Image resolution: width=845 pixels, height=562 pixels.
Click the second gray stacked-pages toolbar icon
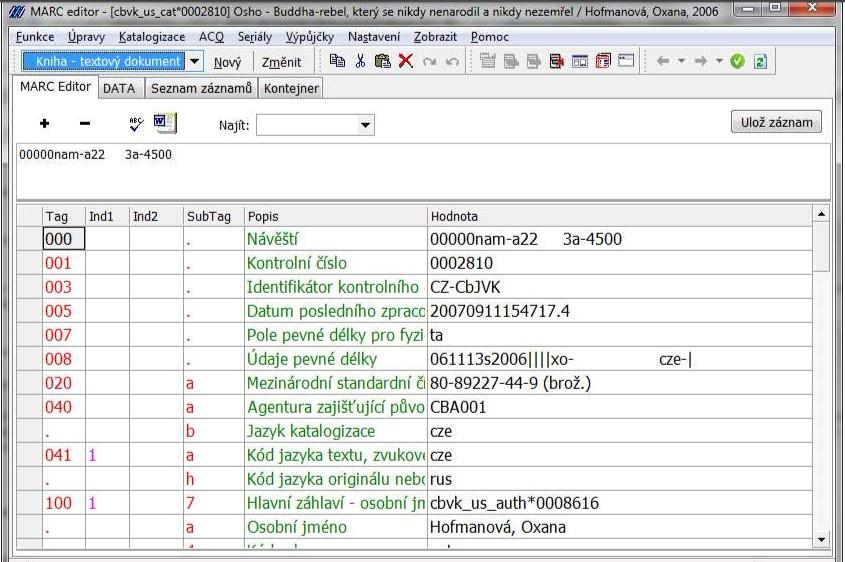pos(511,61)
